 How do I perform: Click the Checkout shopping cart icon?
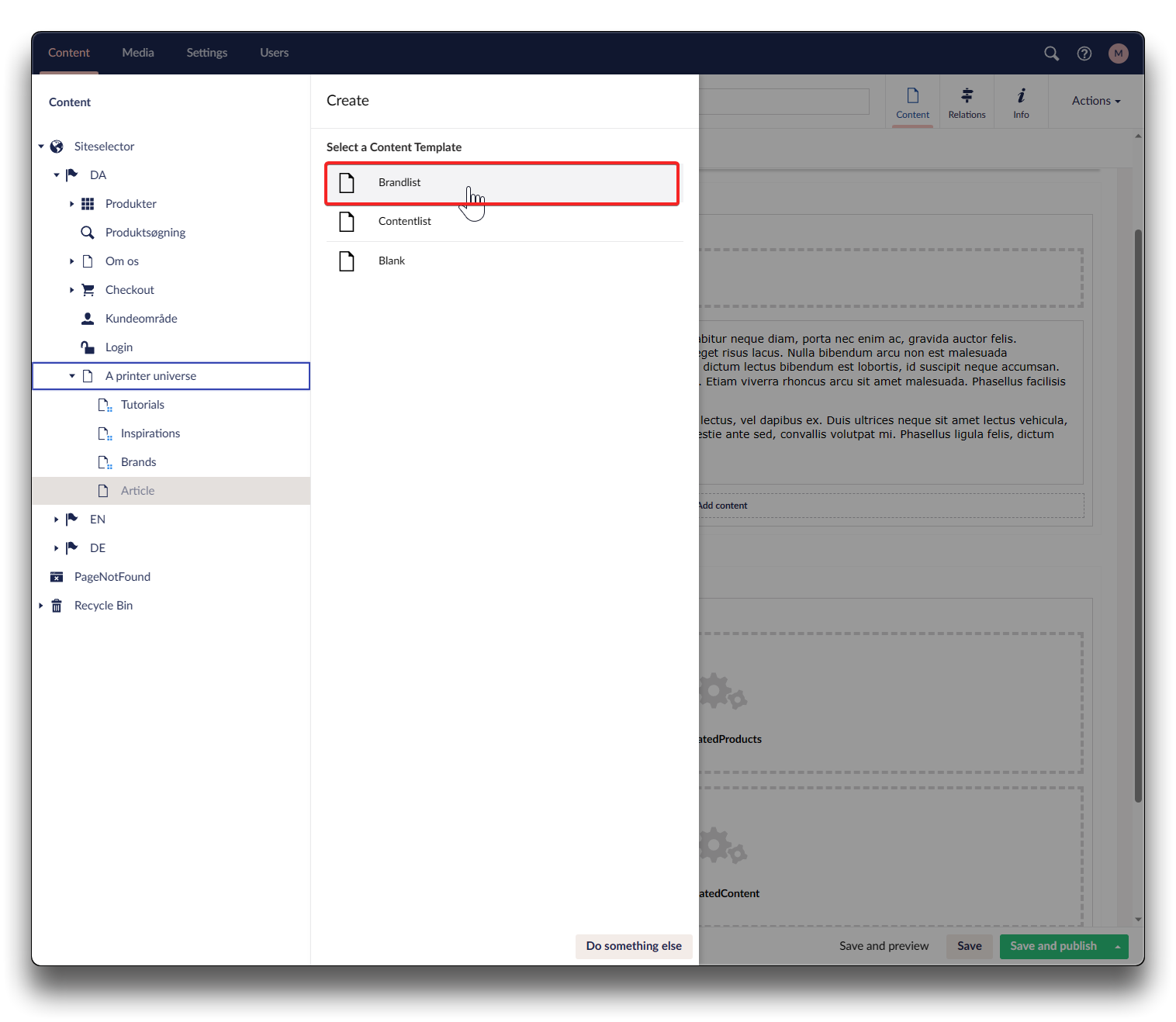click(x=88, y=290)
